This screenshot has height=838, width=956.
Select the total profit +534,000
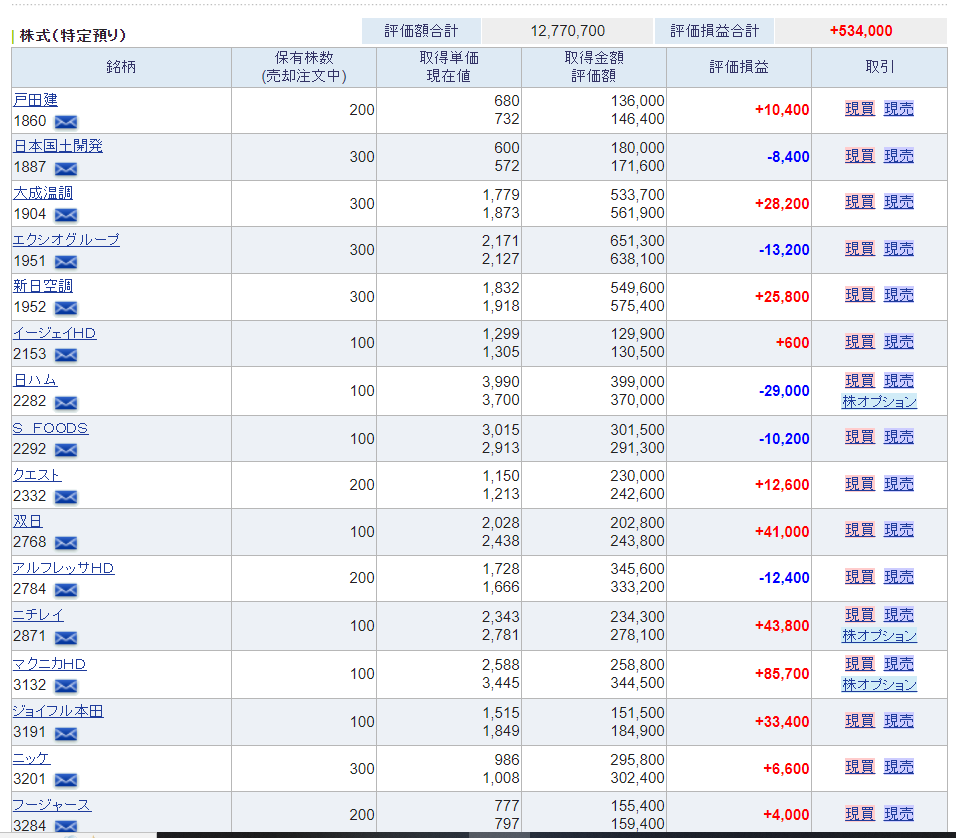click(x=861, y=31)
